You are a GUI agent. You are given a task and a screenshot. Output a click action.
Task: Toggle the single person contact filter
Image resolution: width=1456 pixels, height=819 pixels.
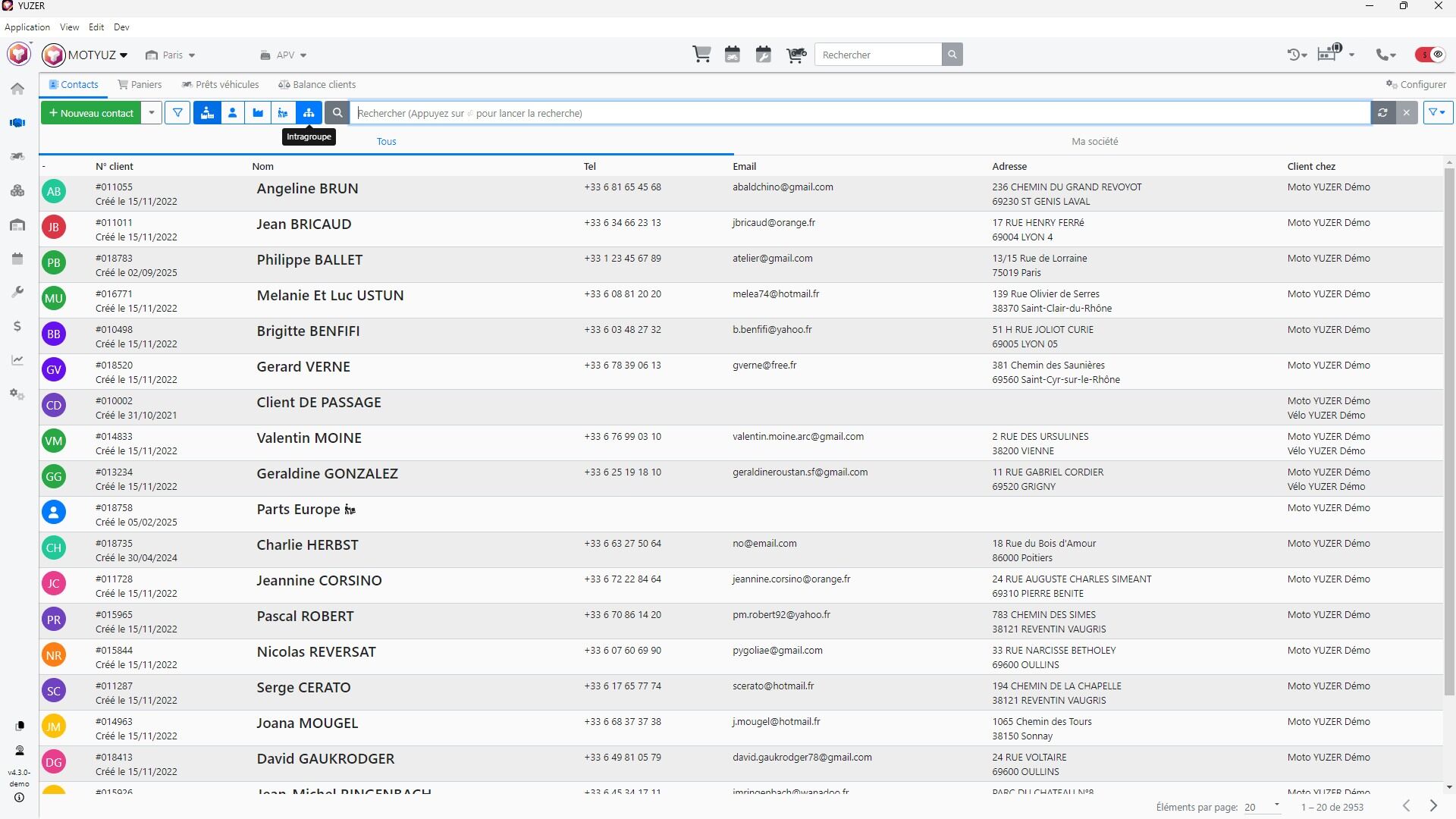tap(233, 113)
